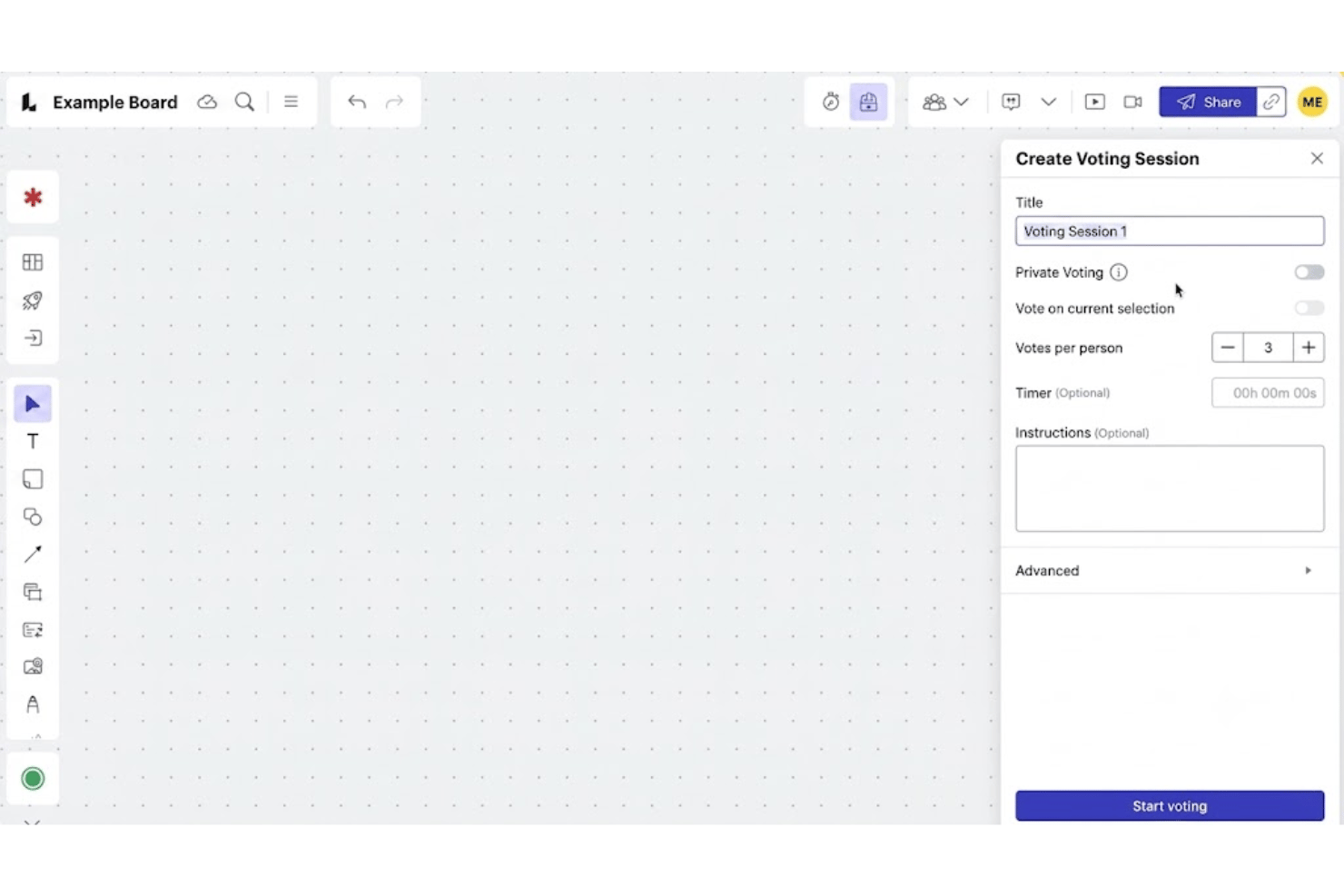Select the sticky note tool
1344x896 pixels.
[33, 479]
